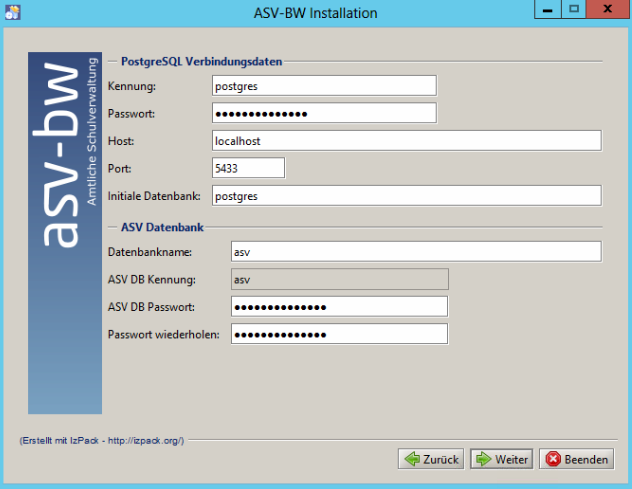Click the PostgreSQL Passwort field
This screenshot has width=632, height=489.
pyautogui.click(x=324, y=112)
